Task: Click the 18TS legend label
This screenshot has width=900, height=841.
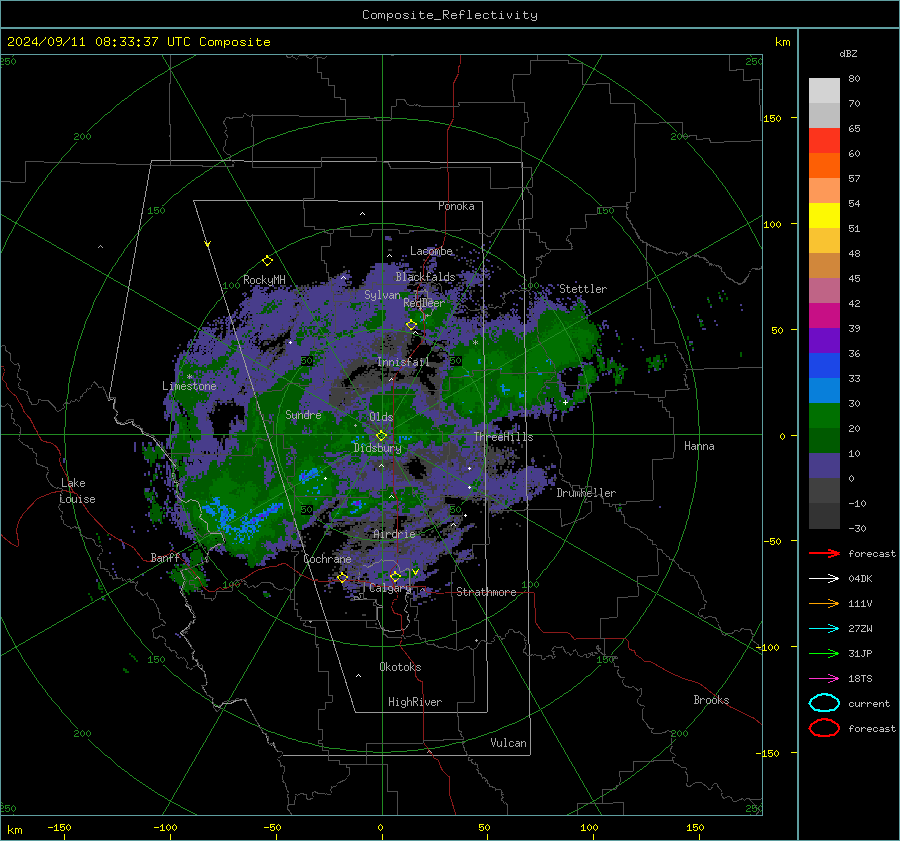Action: 860,679
